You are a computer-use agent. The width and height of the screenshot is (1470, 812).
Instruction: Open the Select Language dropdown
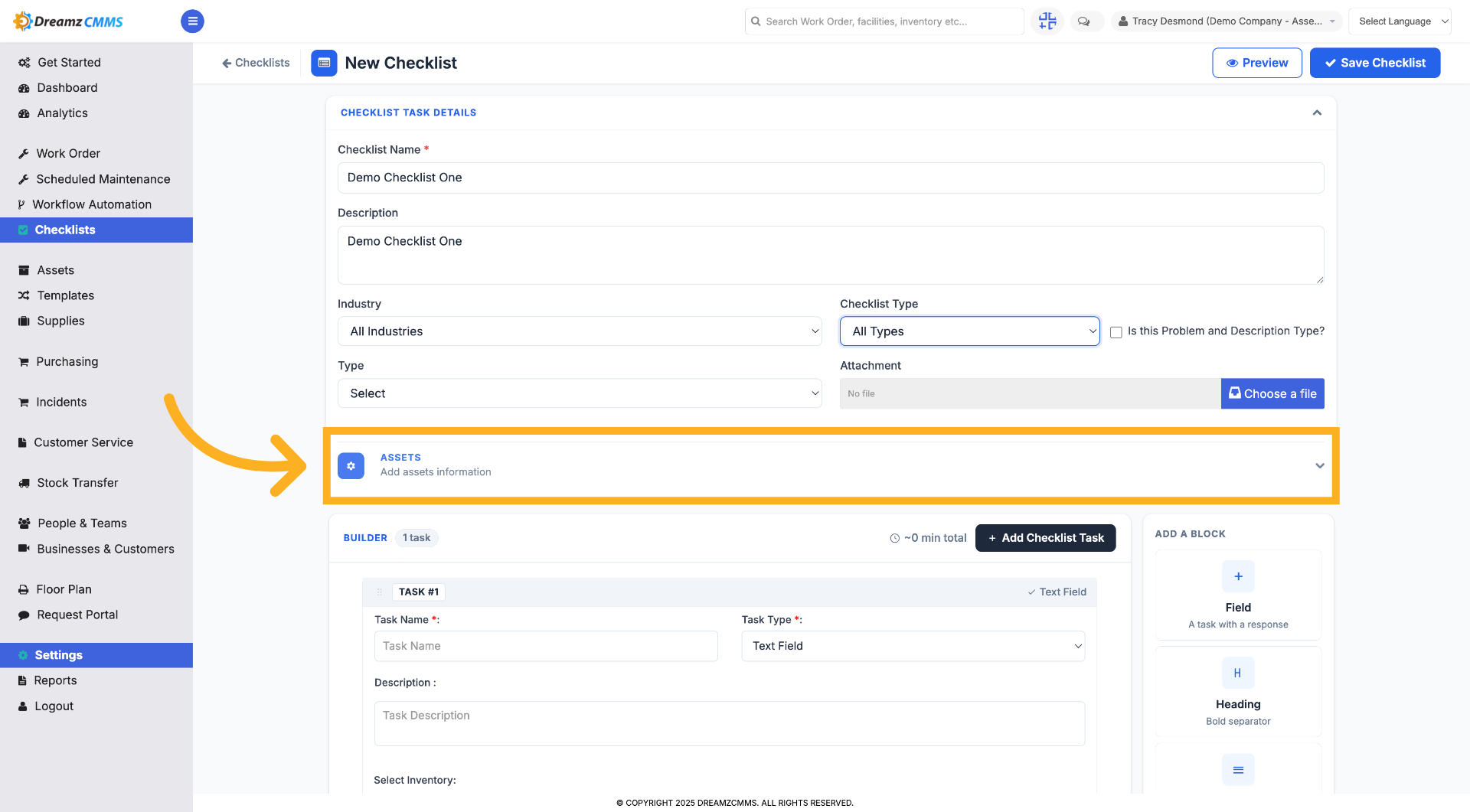[1400, 21]
